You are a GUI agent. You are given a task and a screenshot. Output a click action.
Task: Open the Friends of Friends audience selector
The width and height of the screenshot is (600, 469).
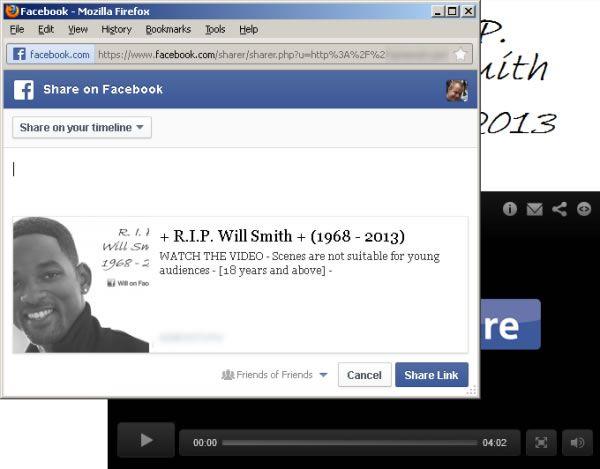pyautogui.click(x=275, y=375)
